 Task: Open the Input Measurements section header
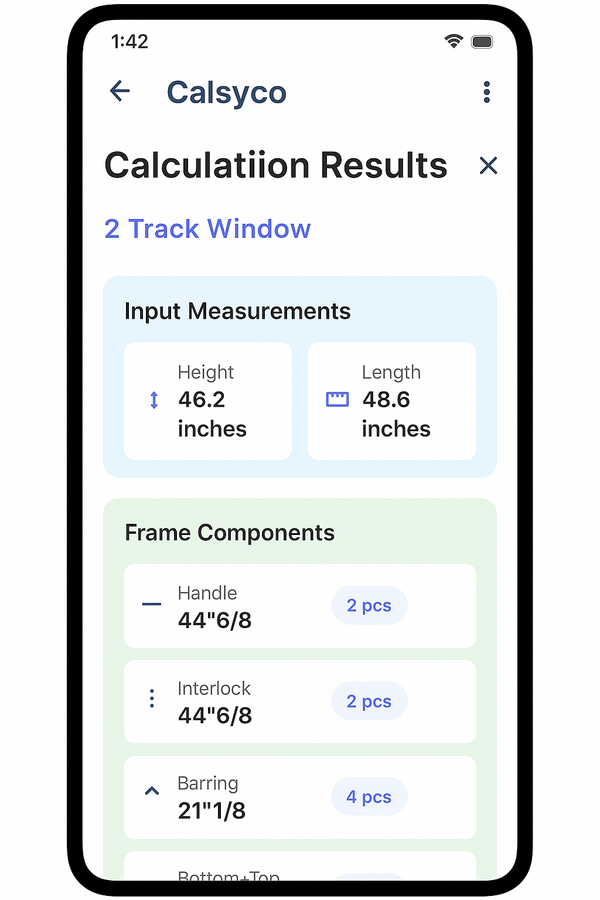(237, 311)
